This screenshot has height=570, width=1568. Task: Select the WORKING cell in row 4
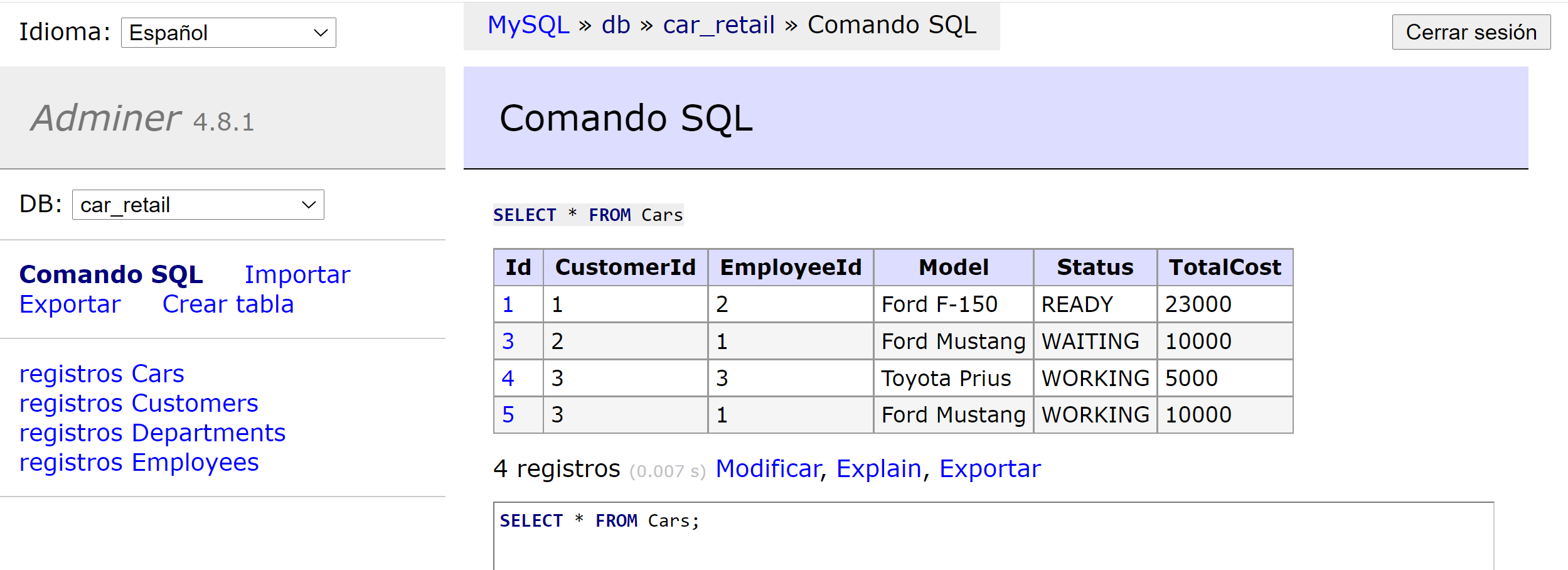tap(1095, 379)
